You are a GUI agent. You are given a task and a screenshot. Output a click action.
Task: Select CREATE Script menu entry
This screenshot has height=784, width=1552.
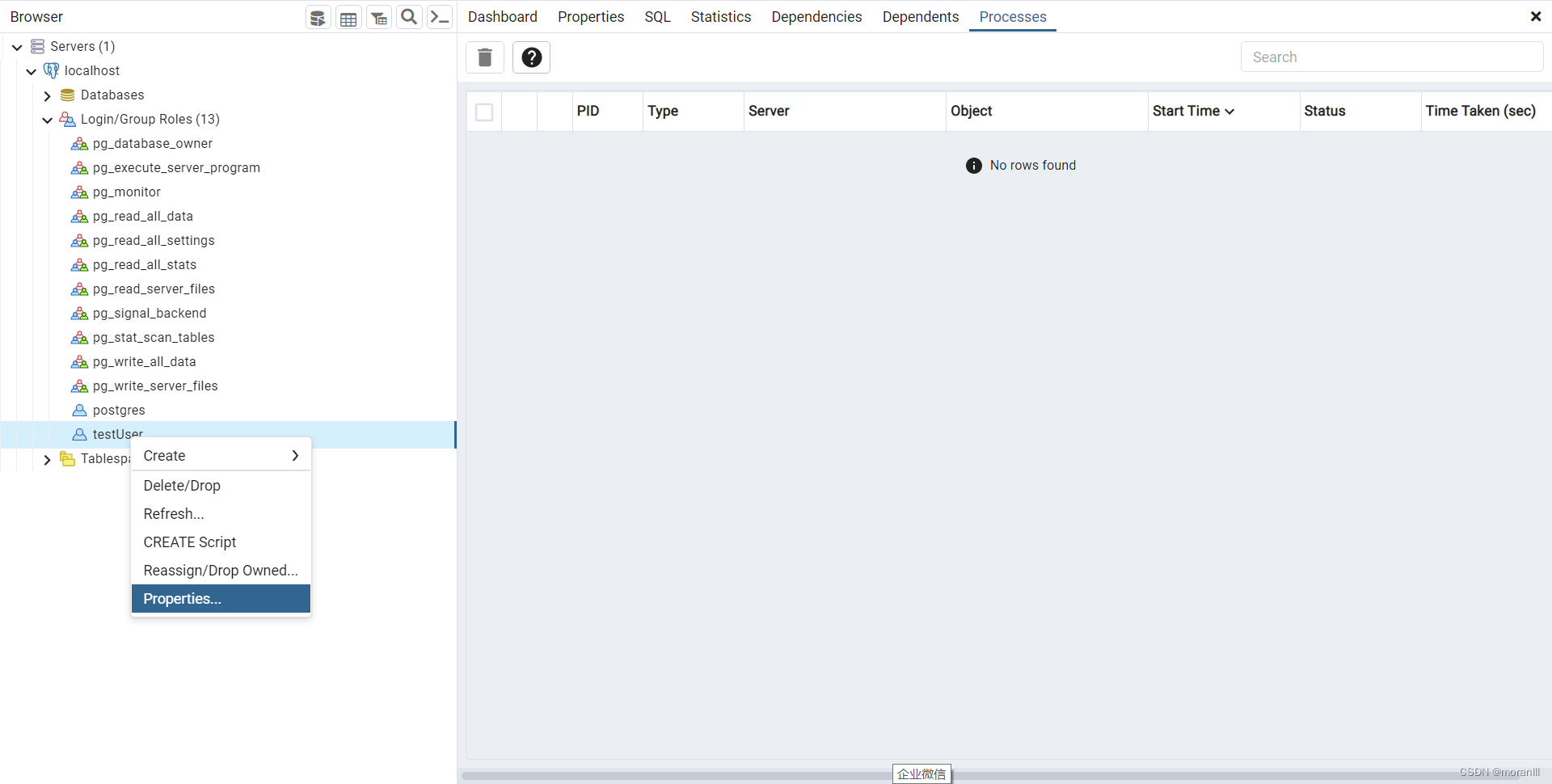tap(221, 542)
